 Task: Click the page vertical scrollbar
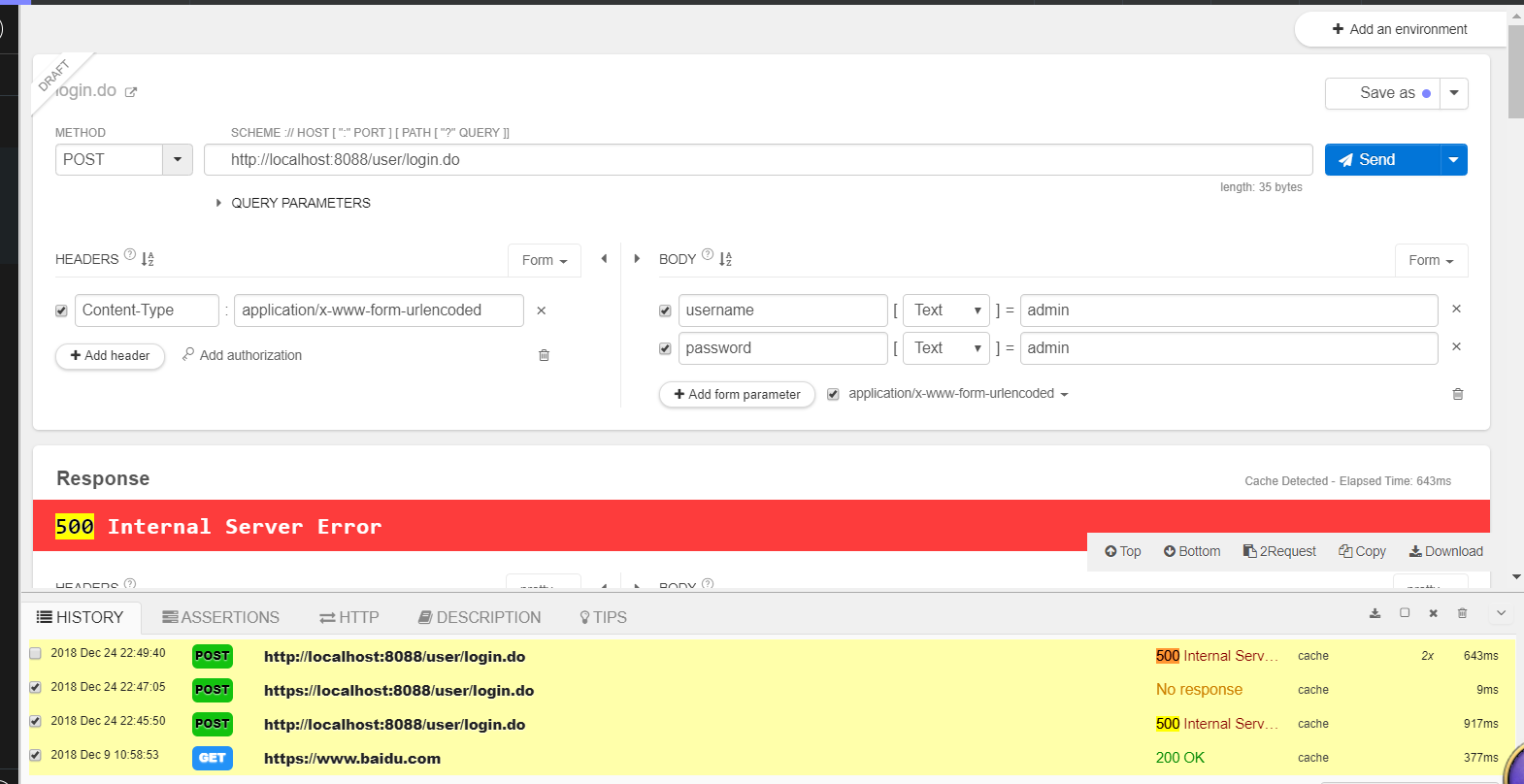pos(1516,72)
